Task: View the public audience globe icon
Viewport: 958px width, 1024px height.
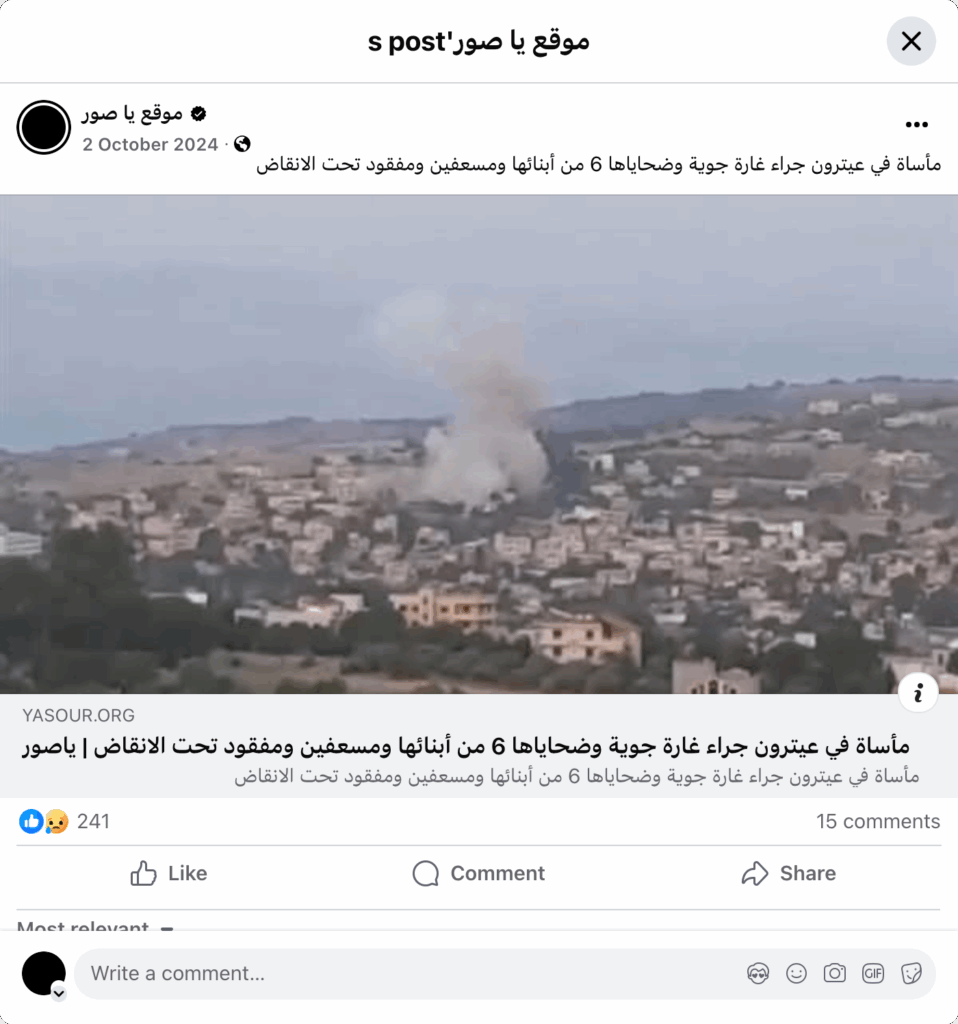Action: [x=242, y=144]
